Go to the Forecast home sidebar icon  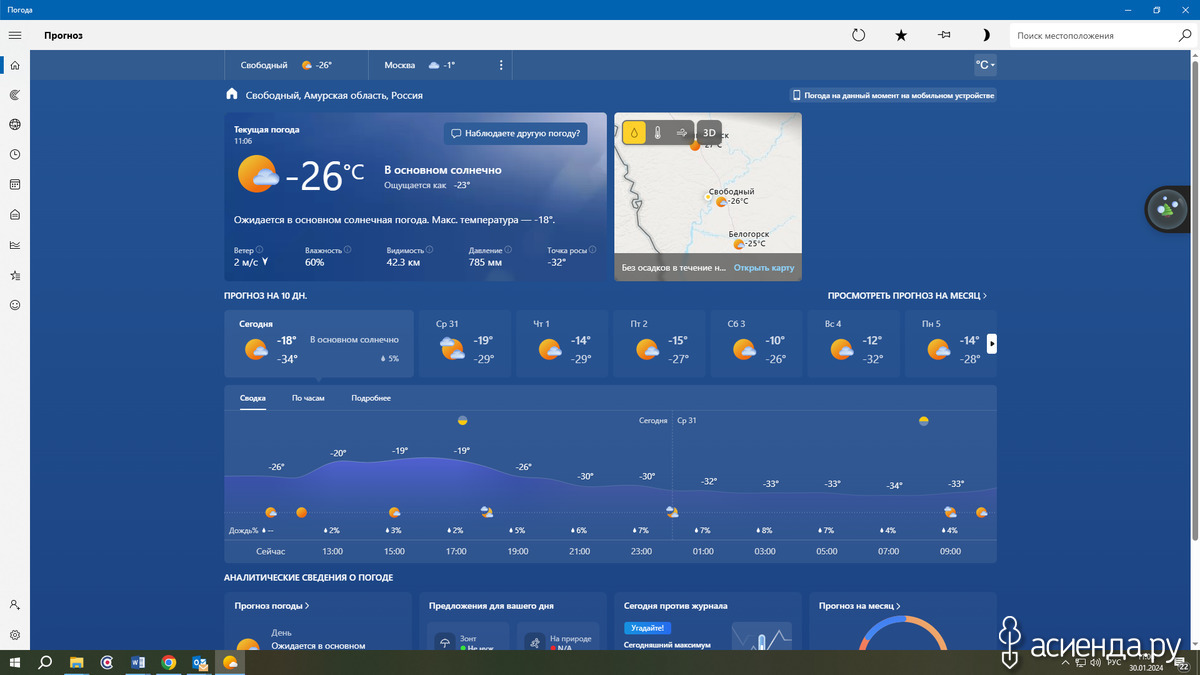[15, 65]
